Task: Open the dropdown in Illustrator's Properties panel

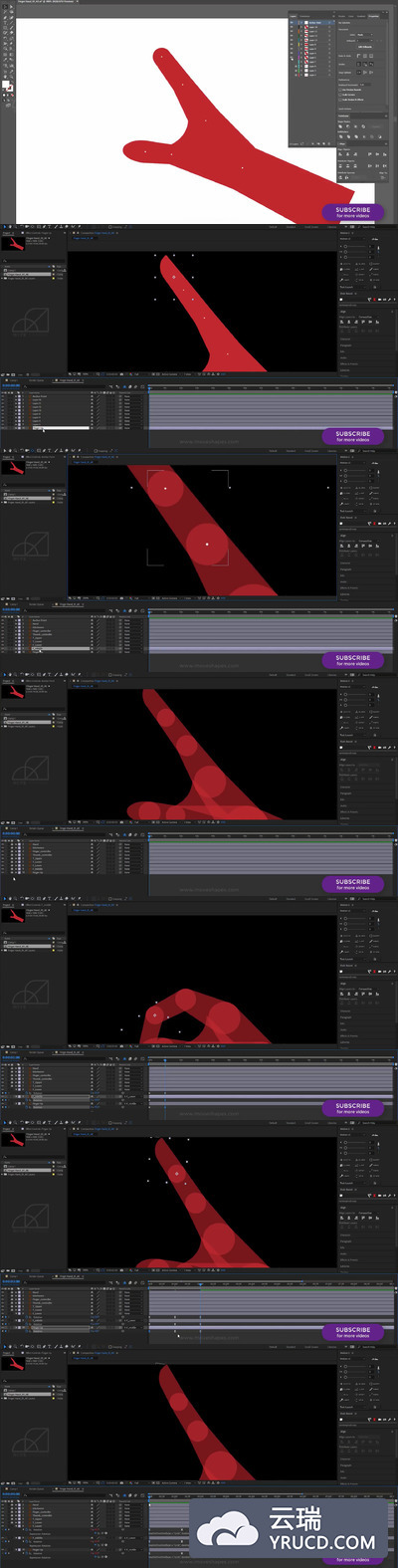Action: (364, 35)
